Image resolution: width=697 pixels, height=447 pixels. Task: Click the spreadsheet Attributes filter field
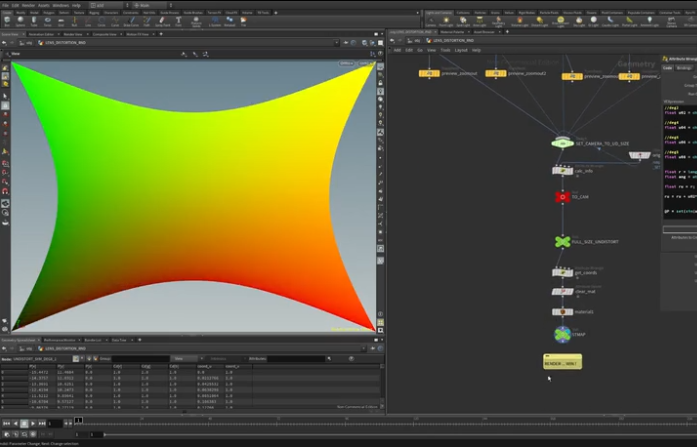(x=296, y=359)
